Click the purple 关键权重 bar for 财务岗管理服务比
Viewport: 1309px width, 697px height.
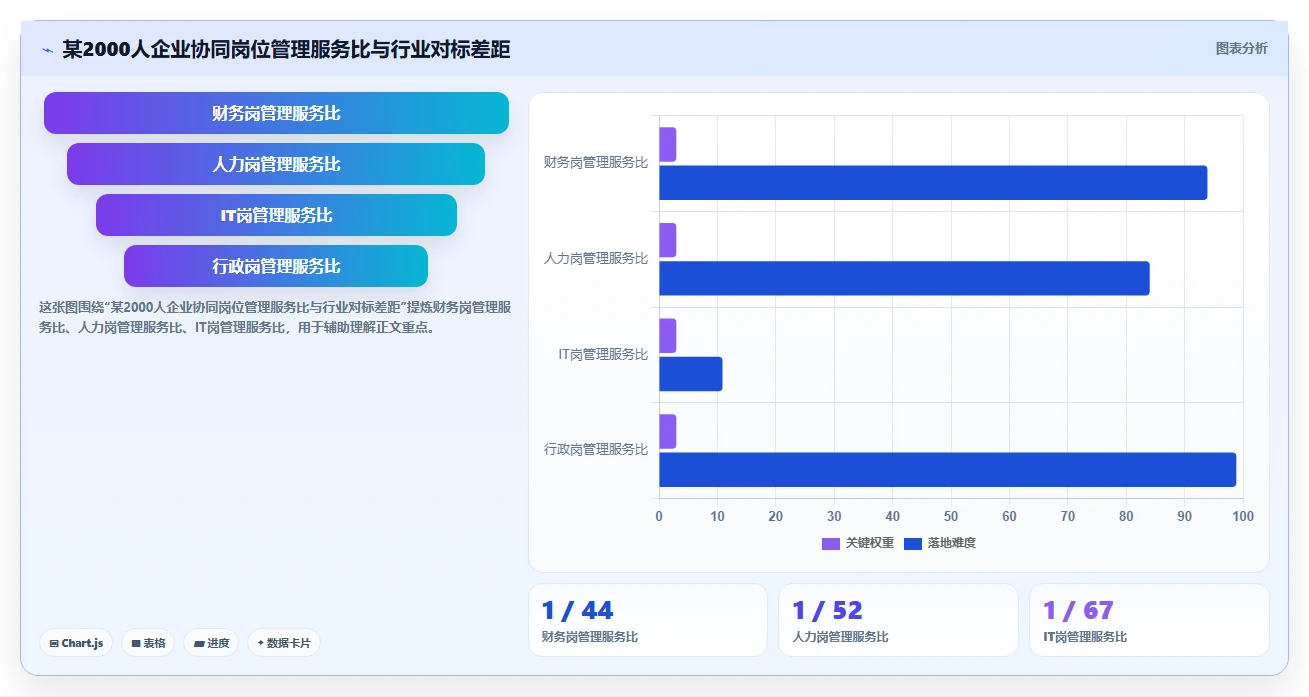point(667,145)
